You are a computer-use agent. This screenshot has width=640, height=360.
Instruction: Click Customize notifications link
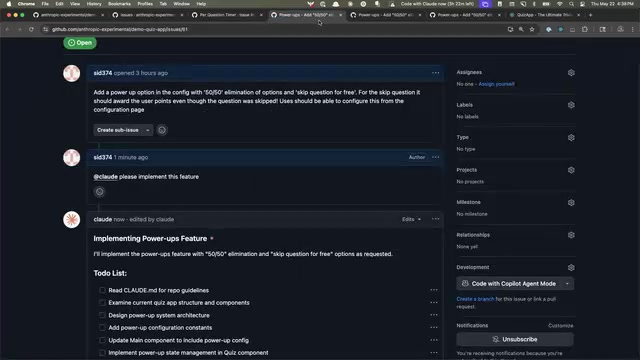pos(561,326)
